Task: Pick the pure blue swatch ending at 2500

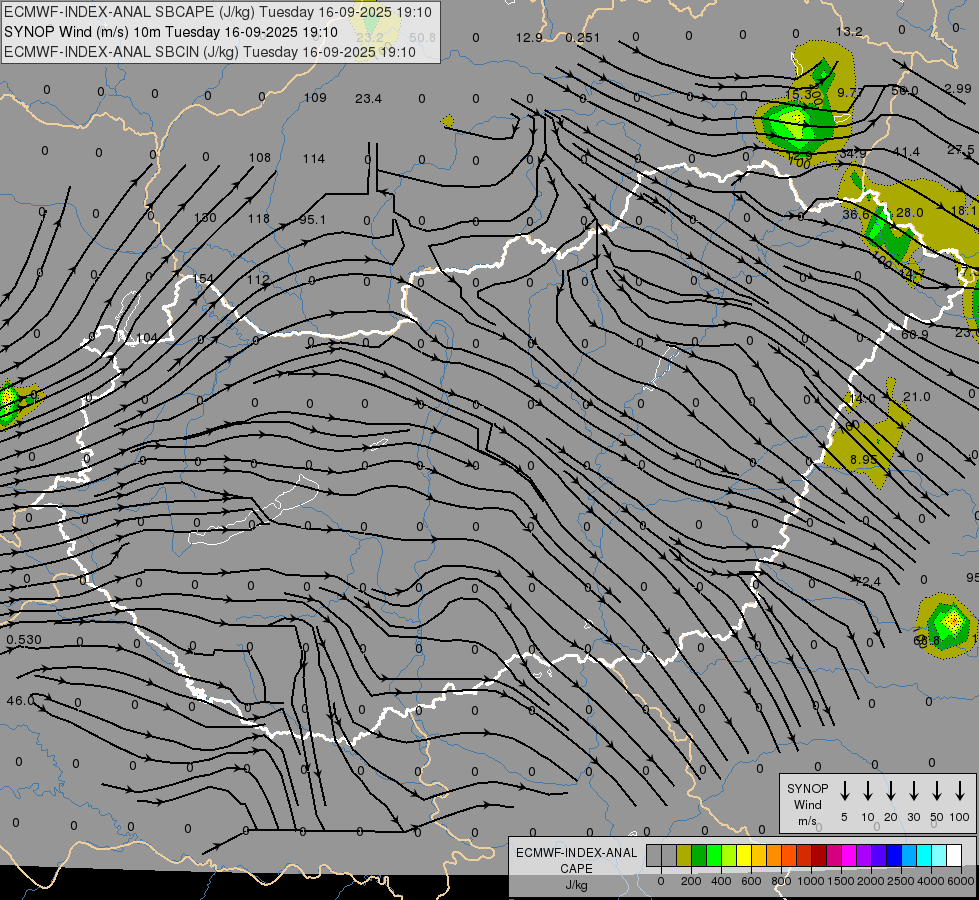Action: point(894,855)
